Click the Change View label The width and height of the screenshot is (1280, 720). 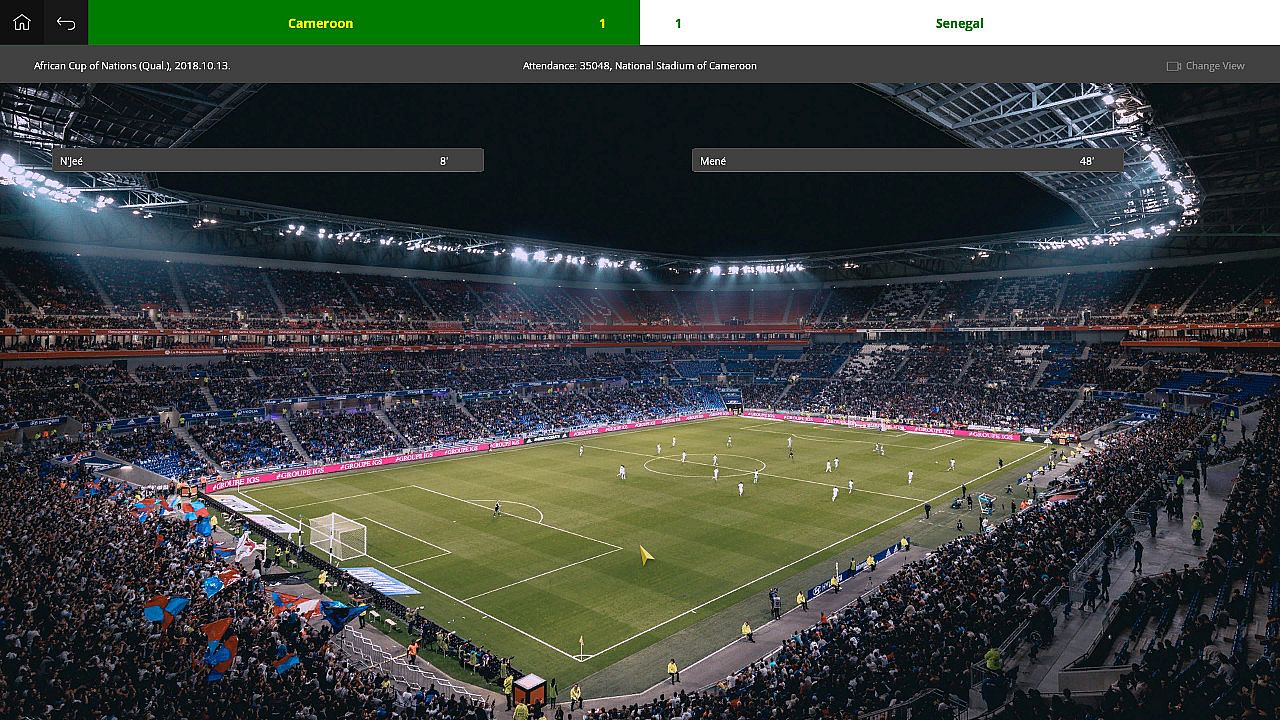click(1215, 66)
